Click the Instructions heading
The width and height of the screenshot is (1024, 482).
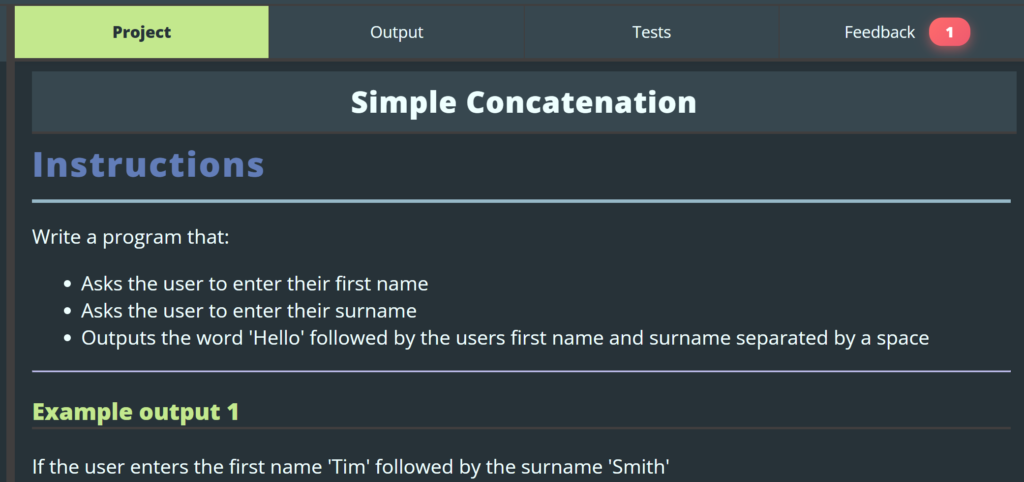coord(148,164)
